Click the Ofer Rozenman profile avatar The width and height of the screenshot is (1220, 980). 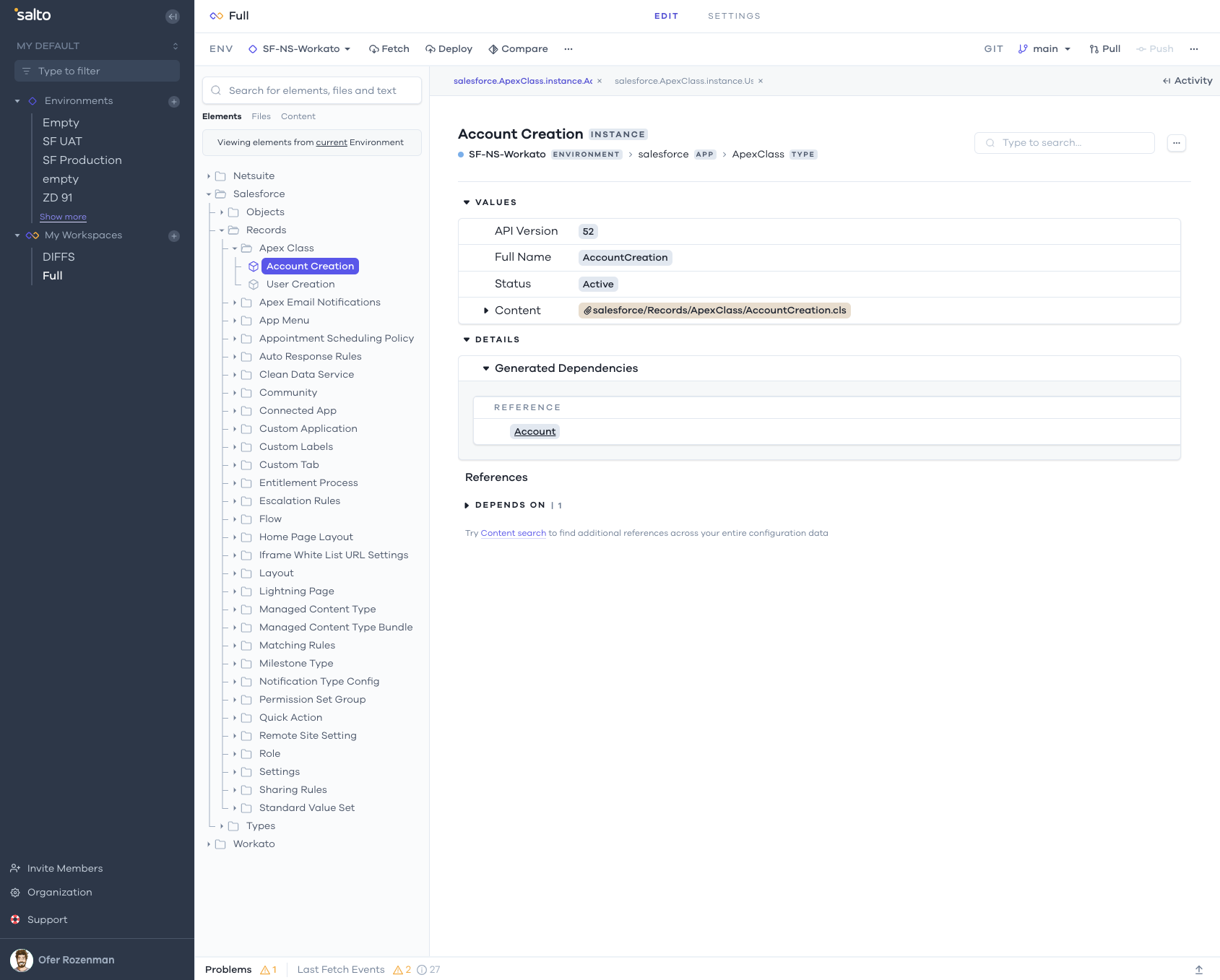(22, 961)
